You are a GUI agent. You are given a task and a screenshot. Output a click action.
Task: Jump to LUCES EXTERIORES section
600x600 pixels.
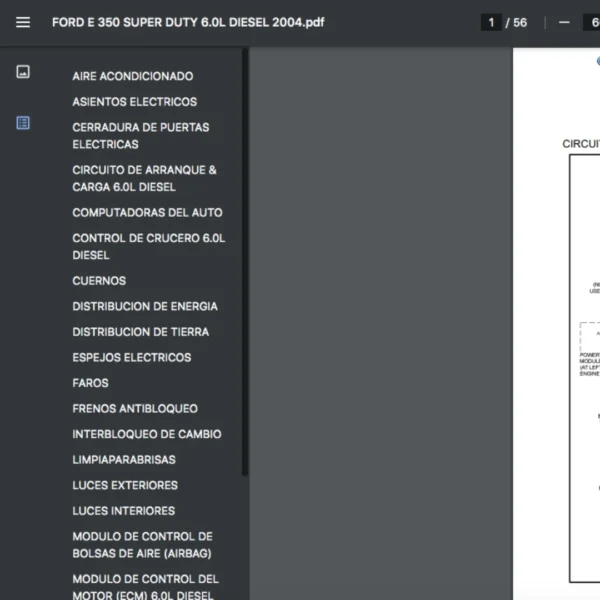125,485
